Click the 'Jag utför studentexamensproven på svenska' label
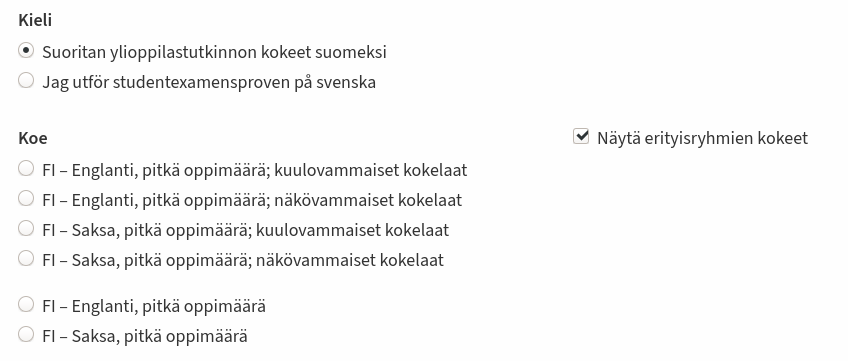Viewport: 848px width, 361px height. [209, 83]
